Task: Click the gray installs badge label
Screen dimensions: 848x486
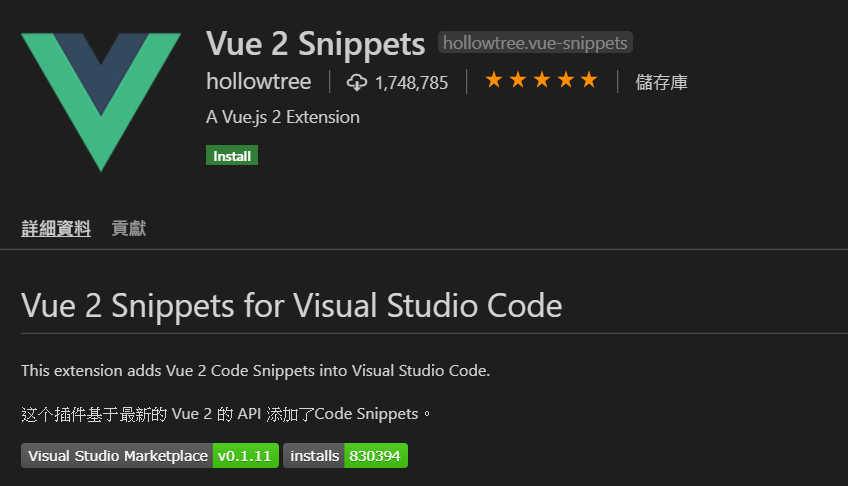Action: (314, 456)
